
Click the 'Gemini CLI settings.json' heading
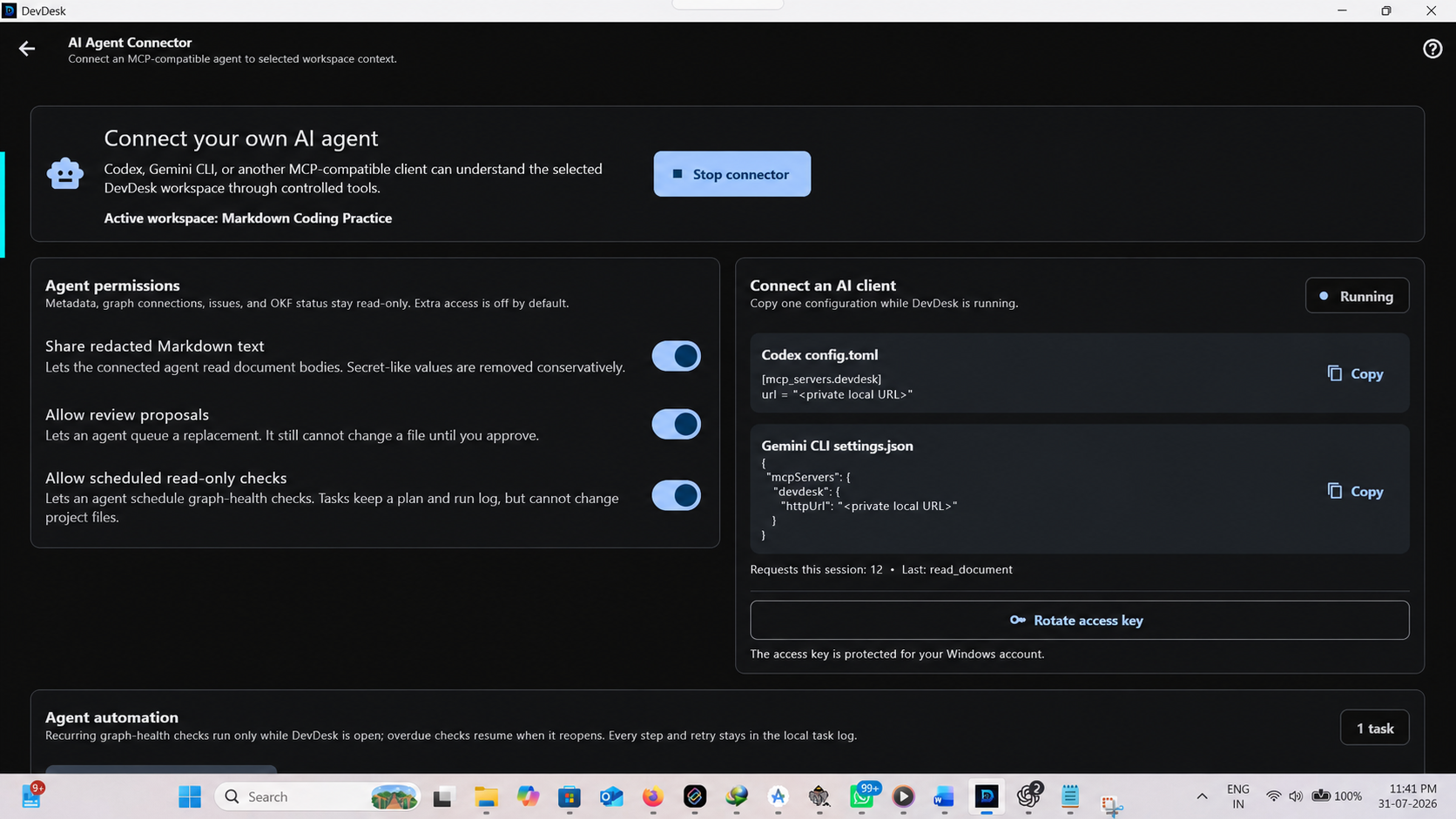(x=837, y=446)
